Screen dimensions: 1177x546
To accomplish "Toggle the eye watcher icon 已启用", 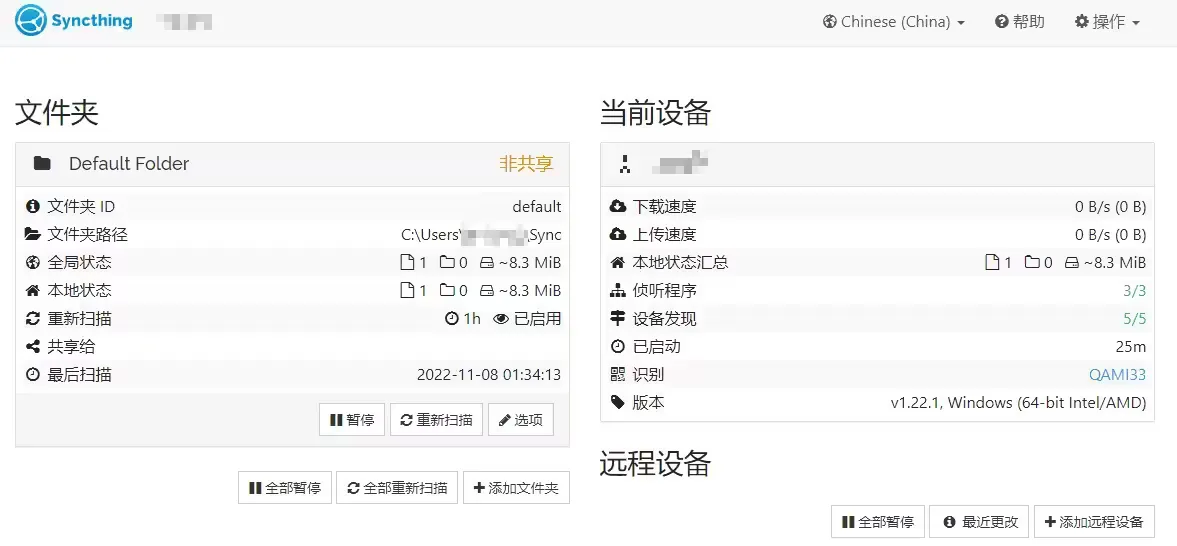I will 501,319.
